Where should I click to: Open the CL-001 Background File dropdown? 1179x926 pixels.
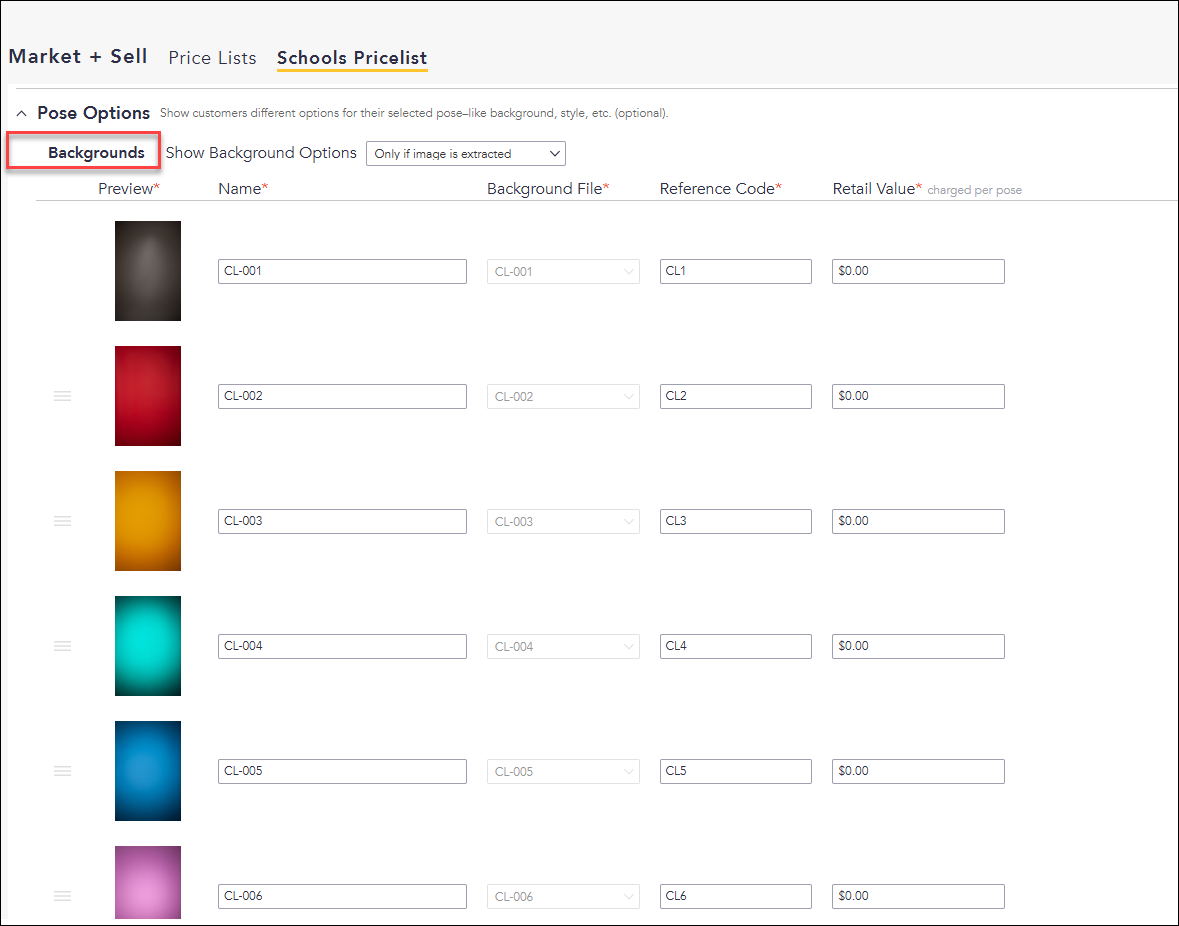tap(563, 271)
